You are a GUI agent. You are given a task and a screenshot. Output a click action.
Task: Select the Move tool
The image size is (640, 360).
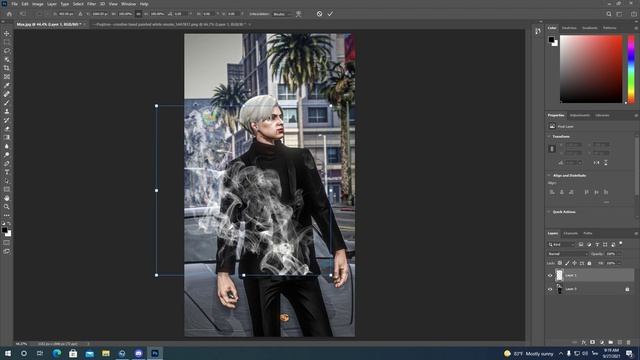7,33
